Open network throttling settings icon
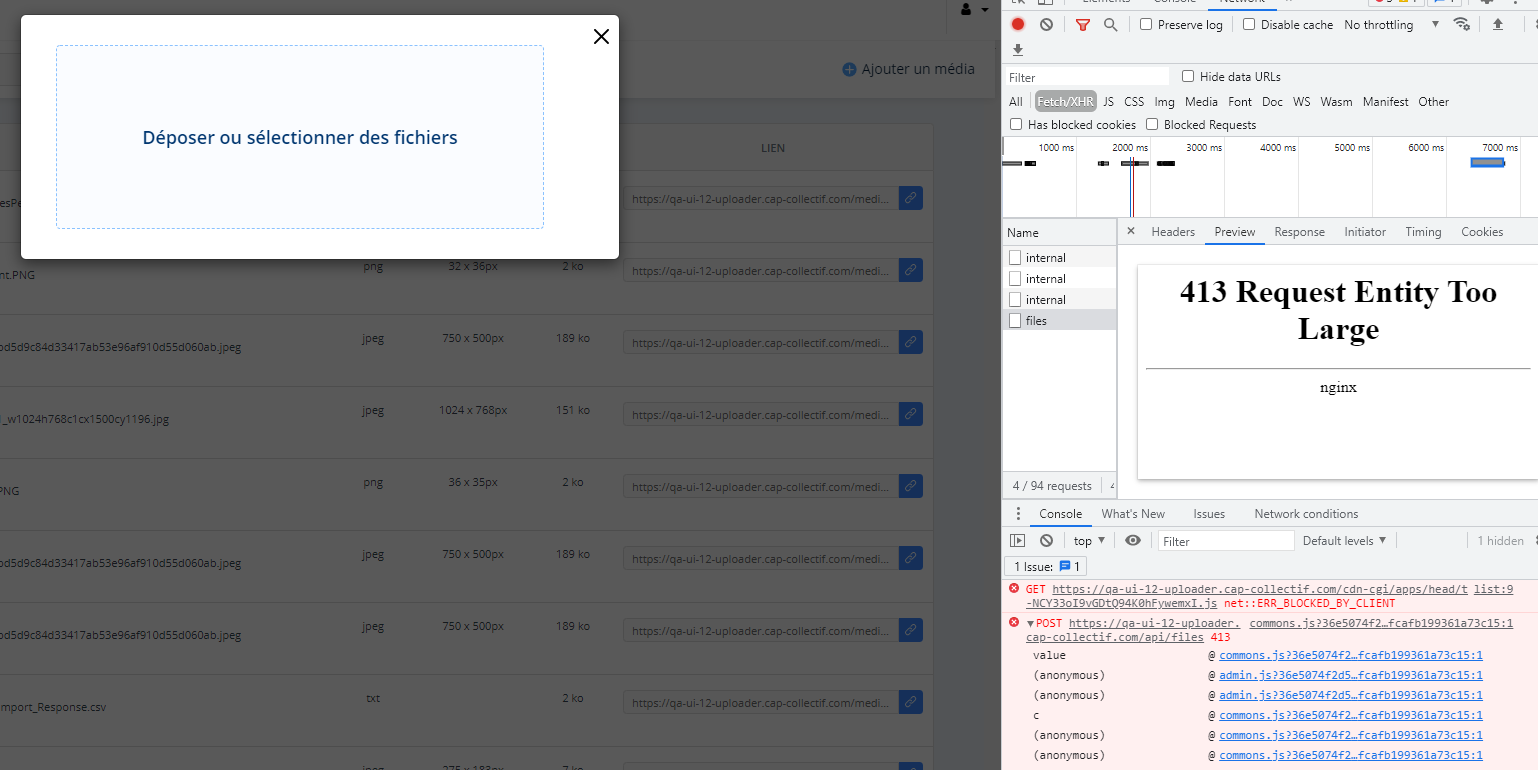The width and height of the screenshot is (1538, 770). coord(1462,24)
